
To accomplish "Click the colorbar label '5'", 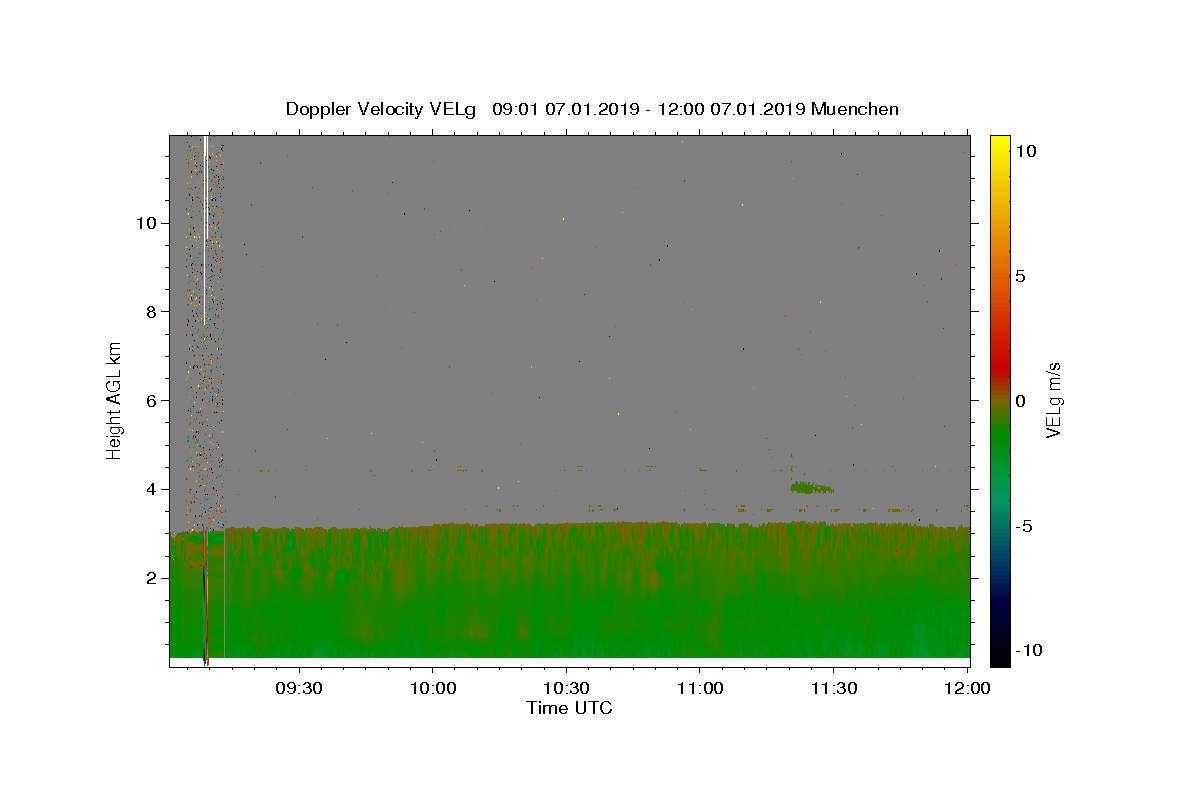I will click(1020, 276).
